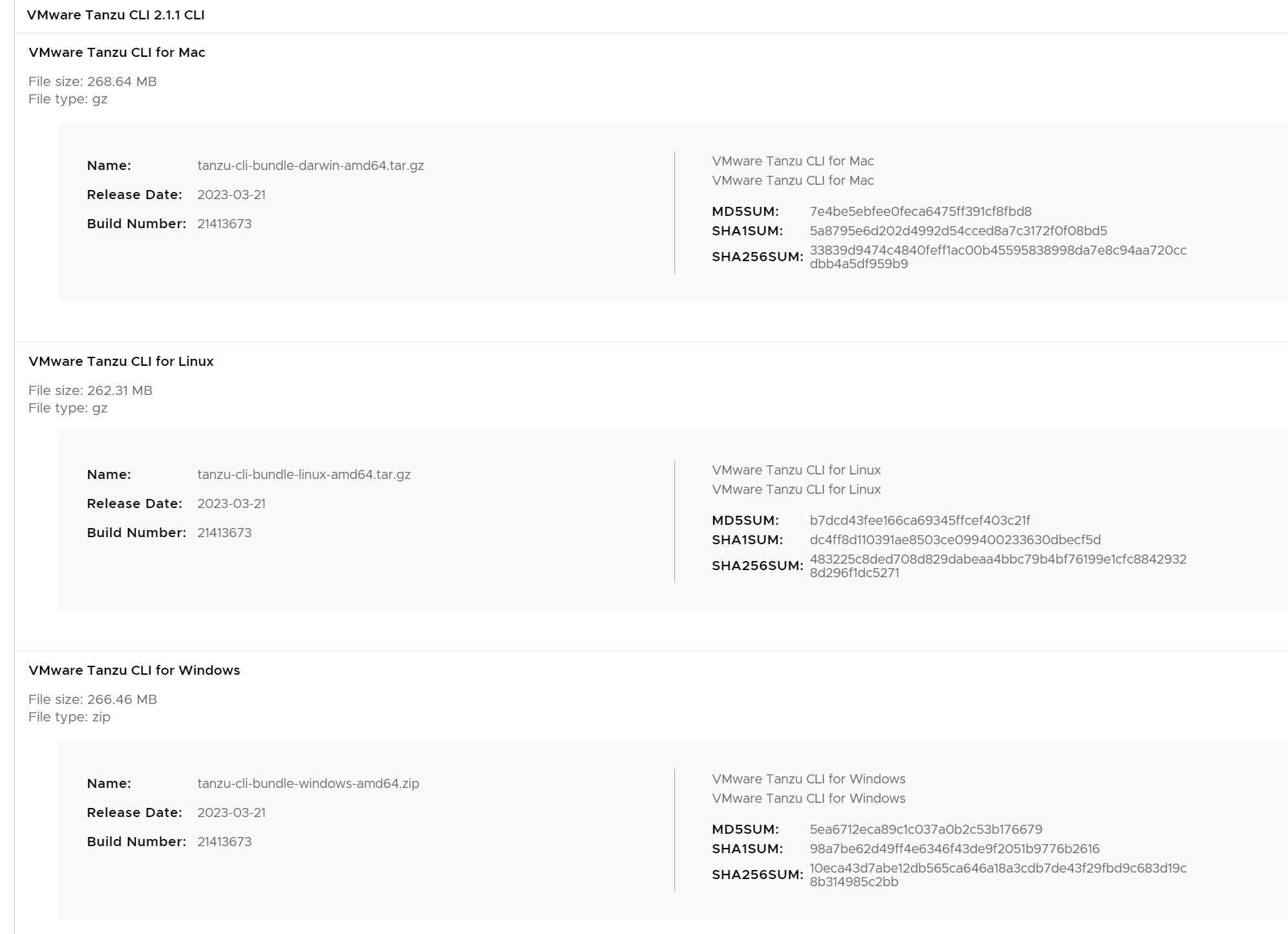Click the Windows SHA256SUM hash value

tap(998, 875)
